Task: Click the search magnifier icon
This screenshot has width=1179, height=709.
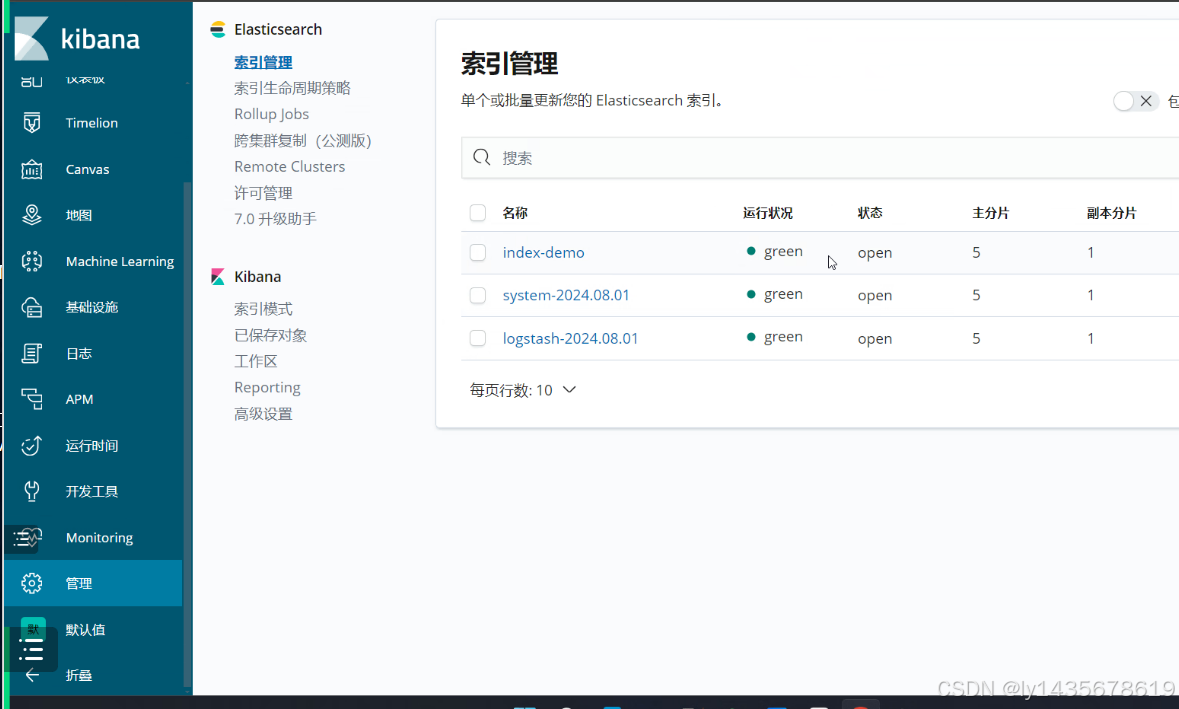Action: [x=482, y=157]
